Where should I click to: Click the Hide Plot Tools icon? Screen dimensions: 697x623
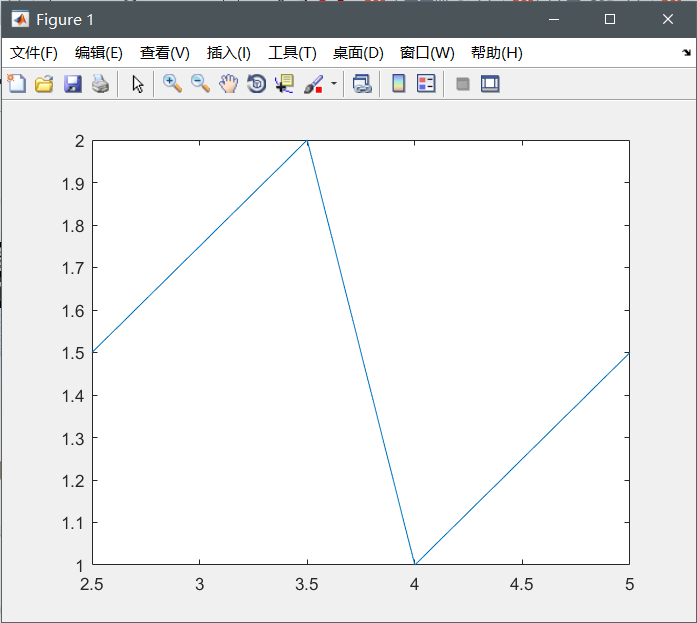[x=463, y=84]
